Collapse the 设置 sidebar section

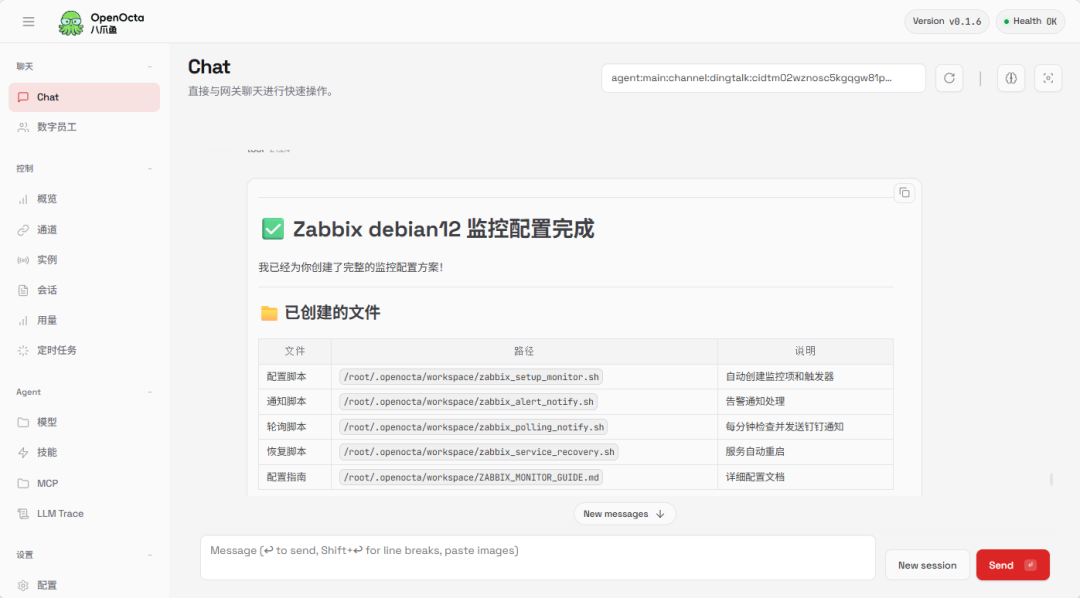pos(149,555)
